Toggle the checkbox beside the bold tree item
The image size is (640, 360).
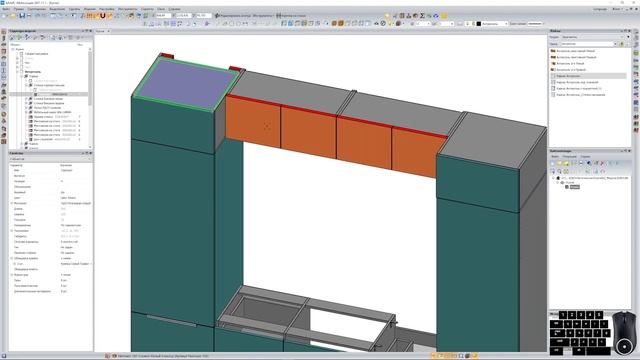22,71
